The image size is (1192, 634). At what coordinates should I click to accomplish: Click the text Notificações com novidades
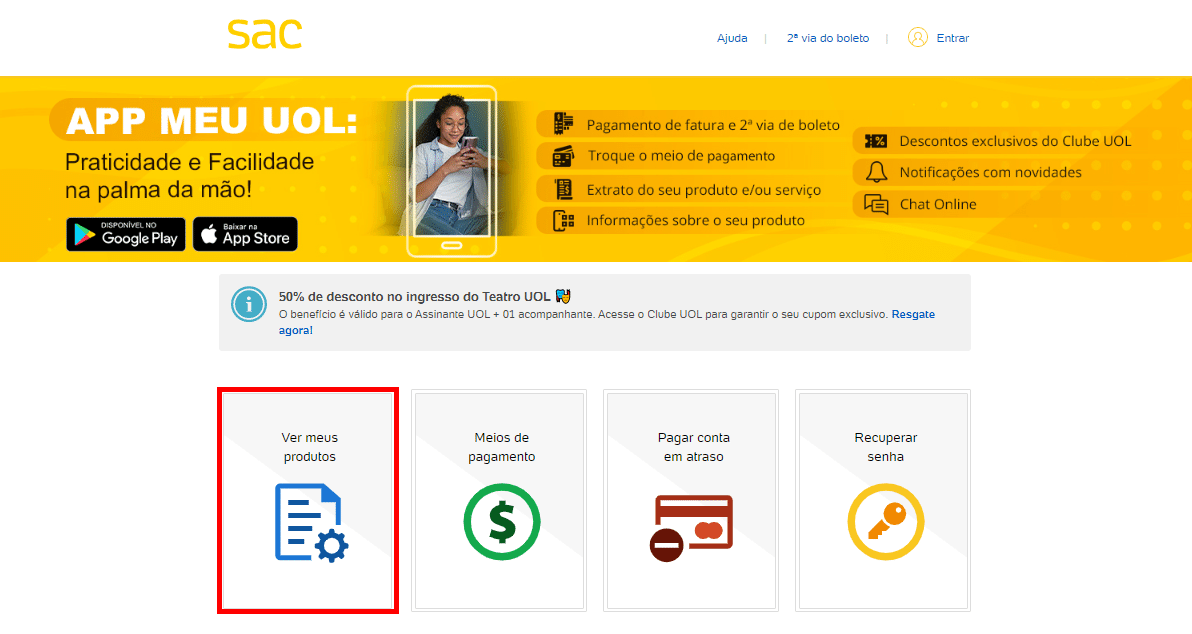(x=991, y=173)
